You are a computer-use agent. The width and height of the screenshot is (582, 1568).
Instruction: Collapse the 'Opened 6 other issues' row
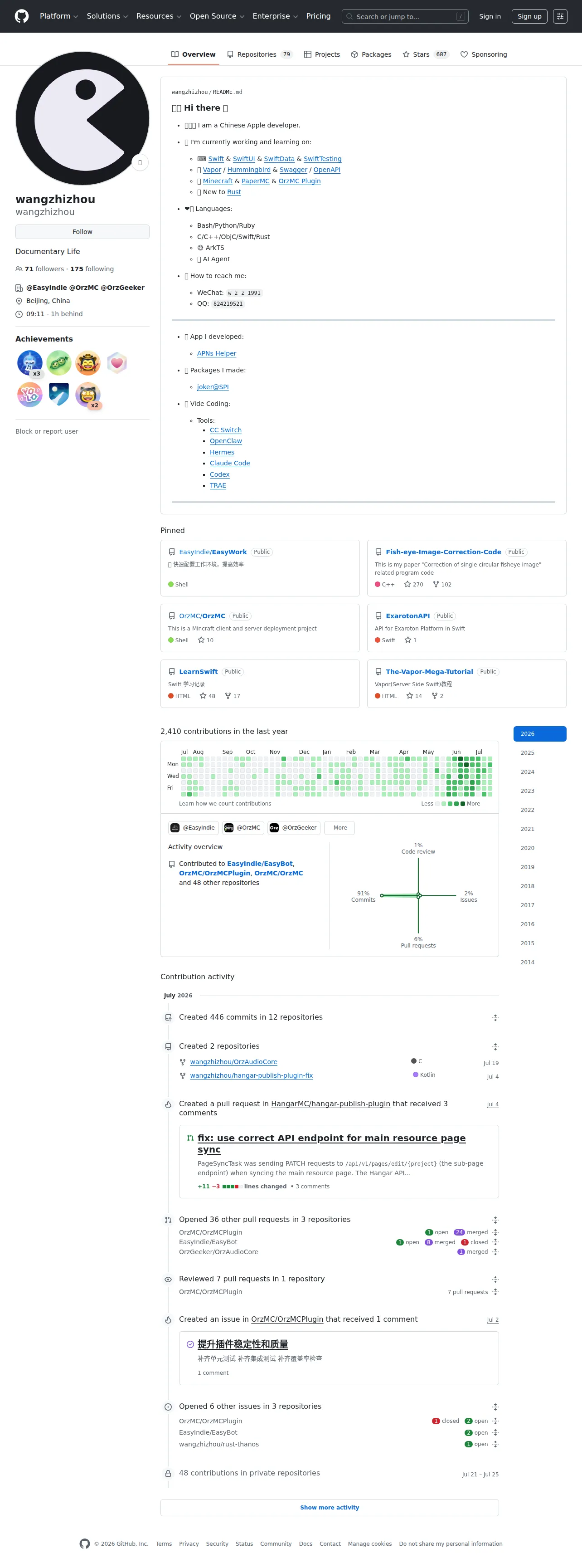(495, 1407)
